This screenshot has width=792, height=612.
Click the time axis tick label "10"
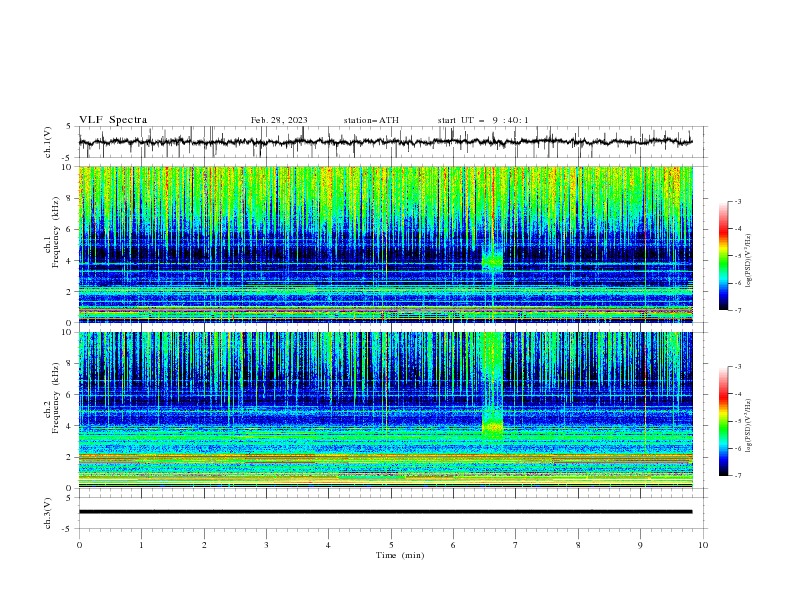703,545
